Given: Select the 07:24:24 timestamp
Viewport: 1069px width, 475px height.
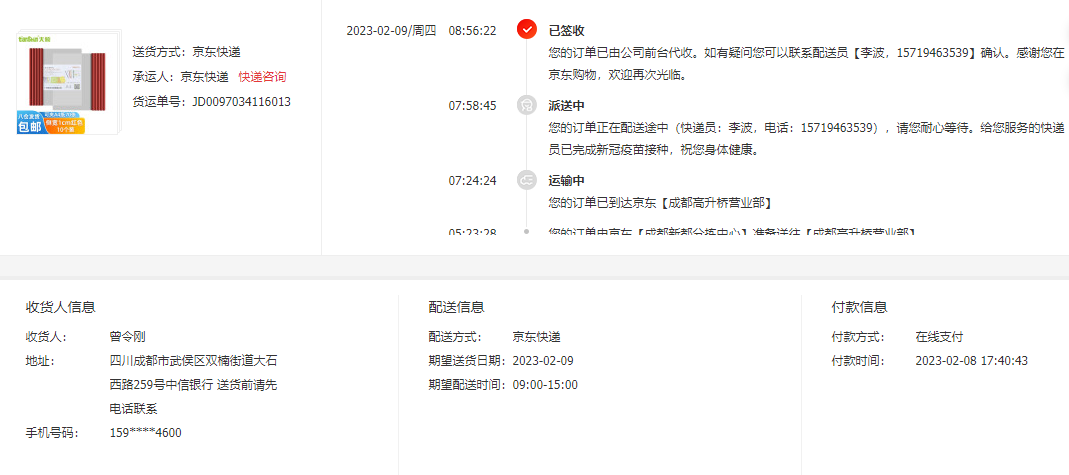Looking at the screenshot, I should pos(472,181).
